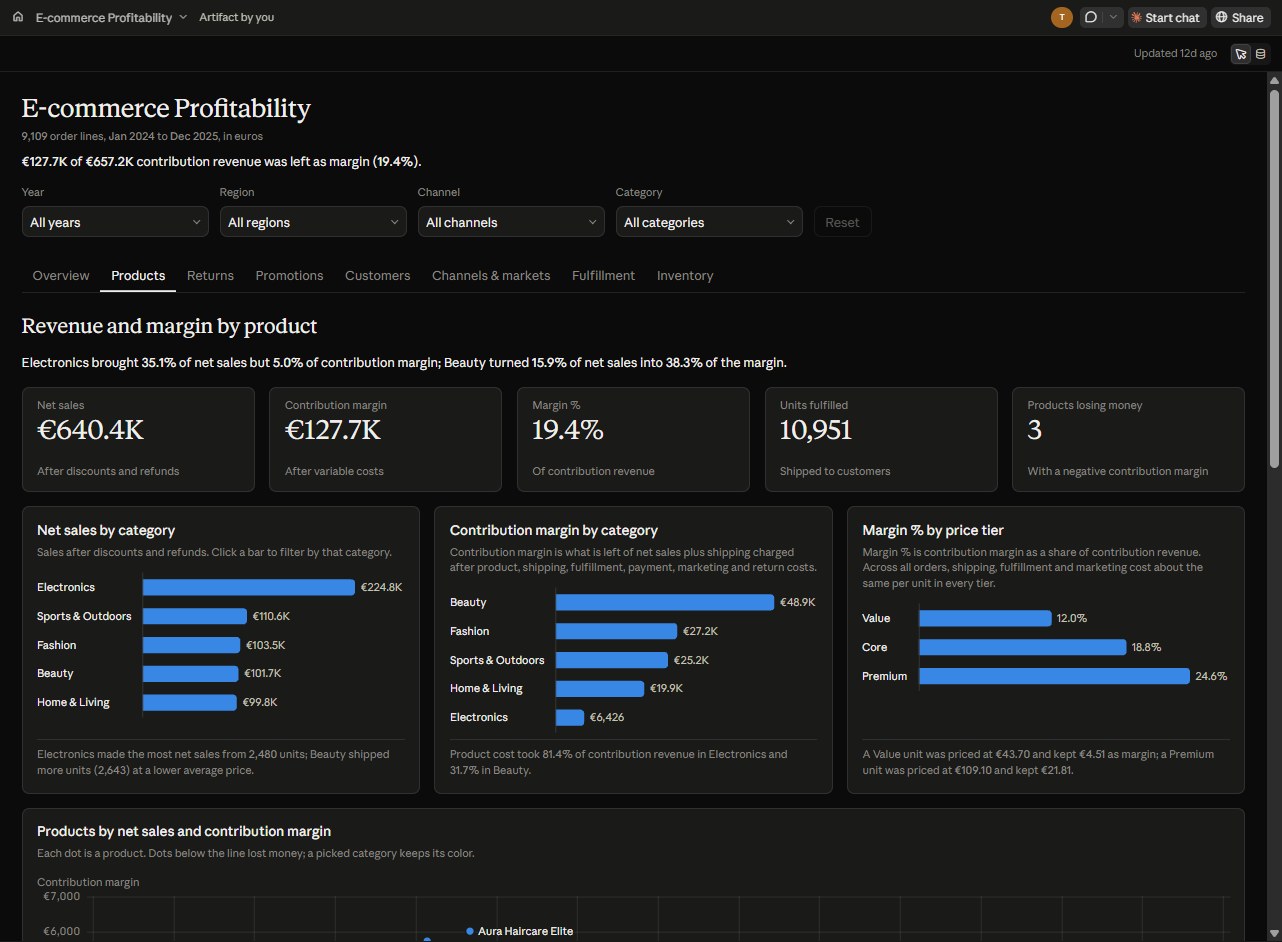1282x942 pixels.
Task: Open the Channel filter dropdown
Action: (511, 222)
